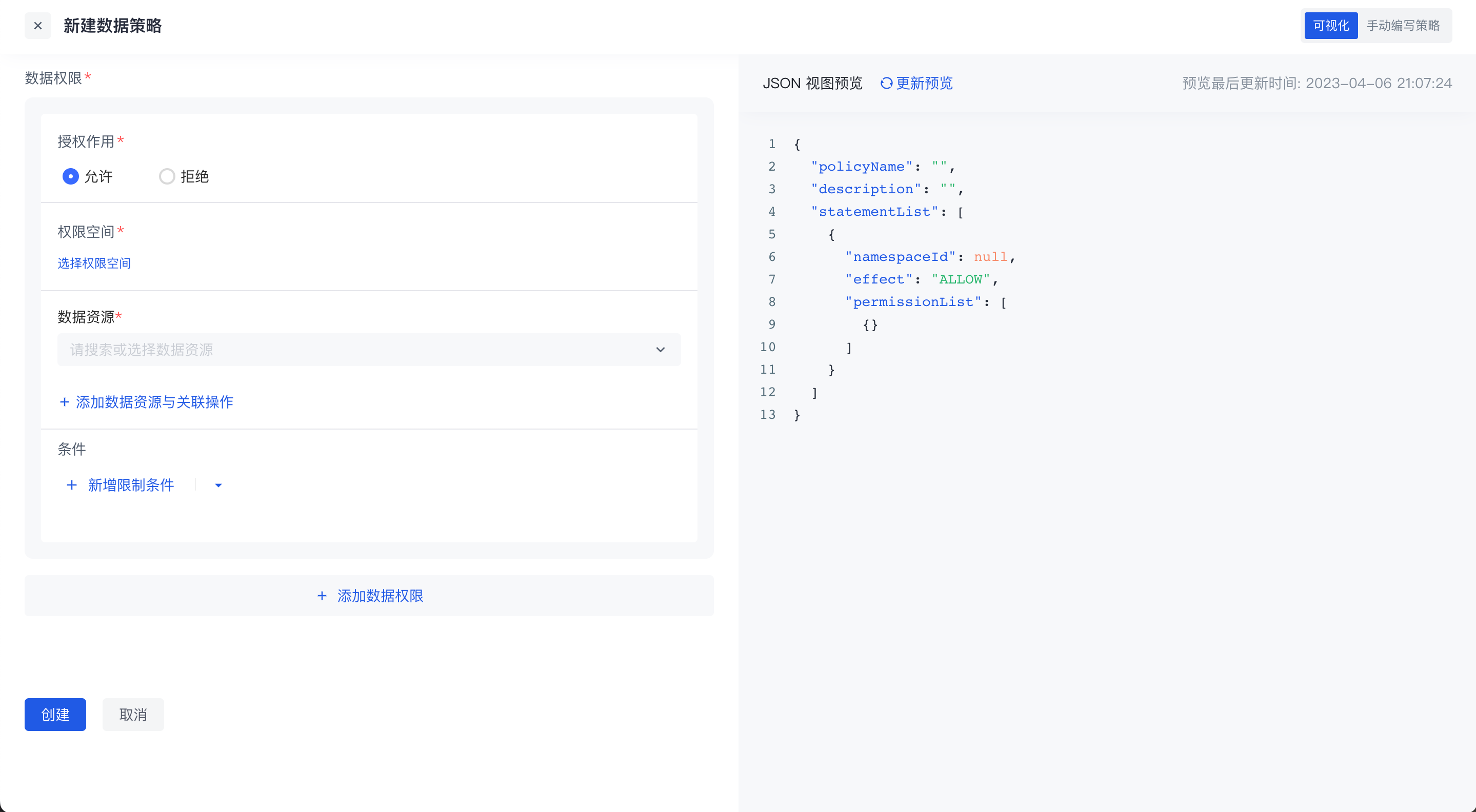Image resolution: width=1476 pixels, height=812 pixels.
Task: Expand the data resource dropdown chevron
Action: (x=660, y=350)
